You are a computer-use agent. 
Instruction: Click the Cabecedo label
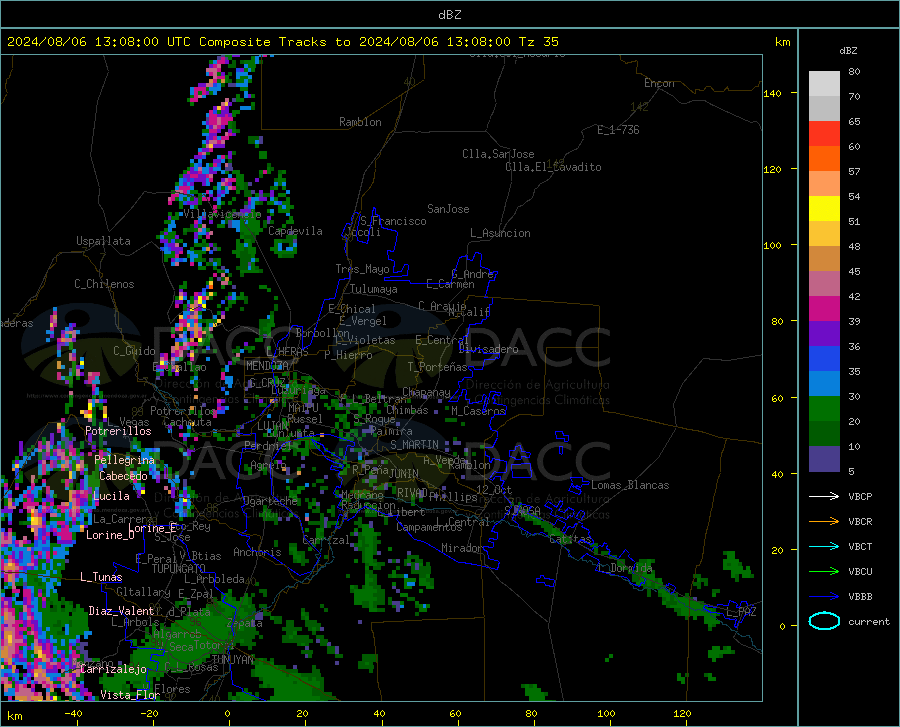click(123, 476)
